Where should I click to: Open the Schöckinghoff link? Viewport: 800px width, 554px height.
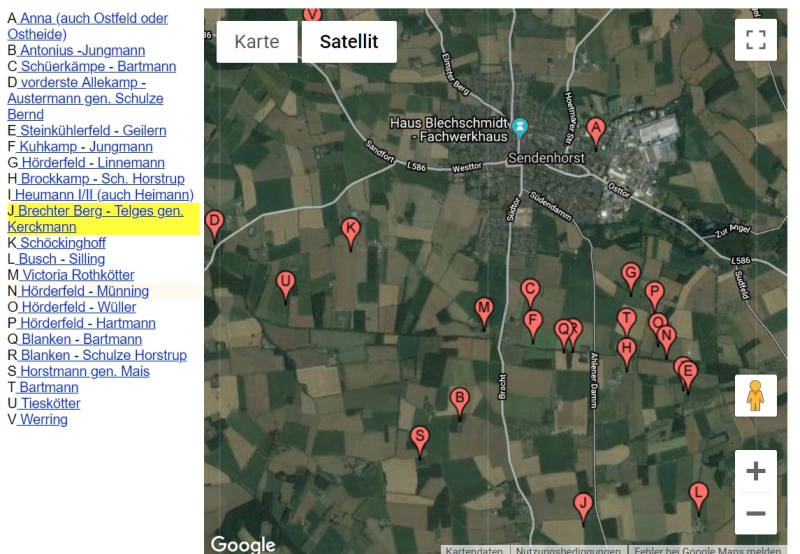(62, 243)
